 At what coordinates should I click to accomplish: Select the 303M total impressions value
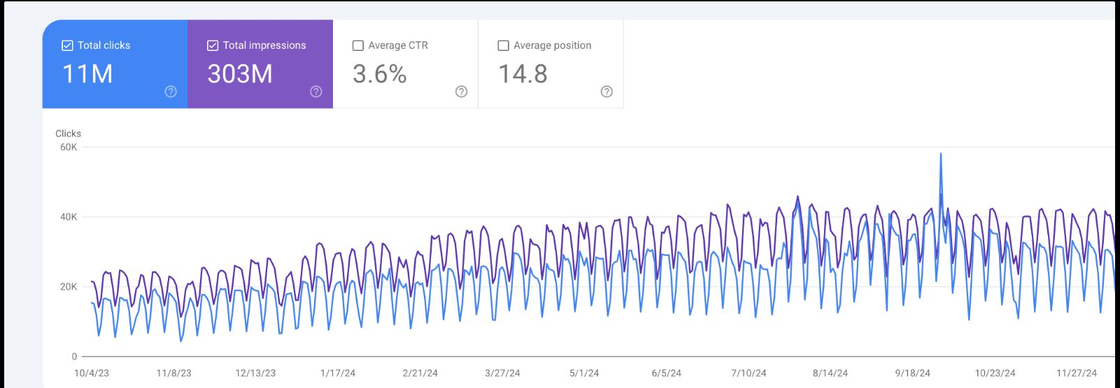point(239,74)
